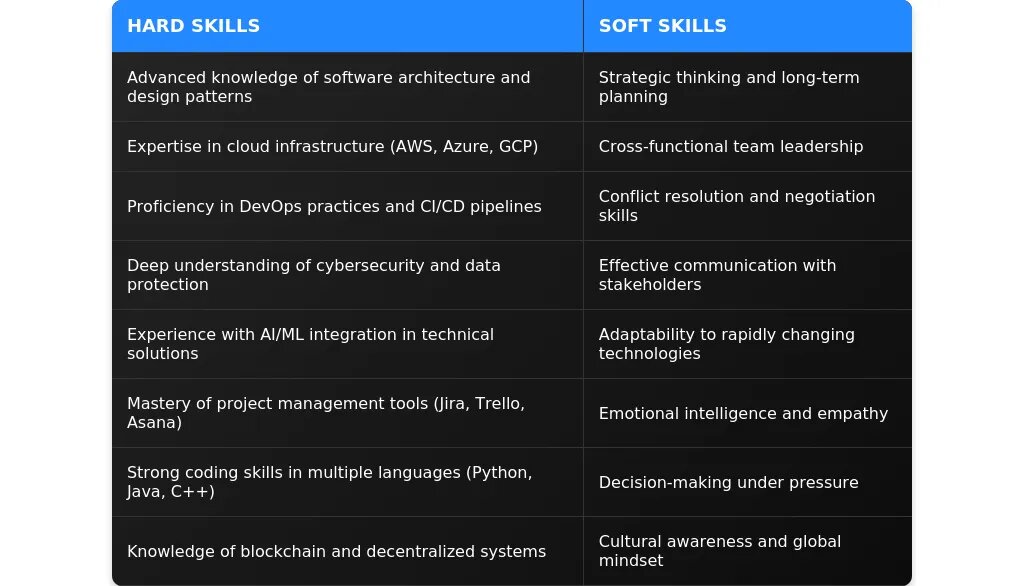Click the SOFT SKILLS column header

[748, 26]
